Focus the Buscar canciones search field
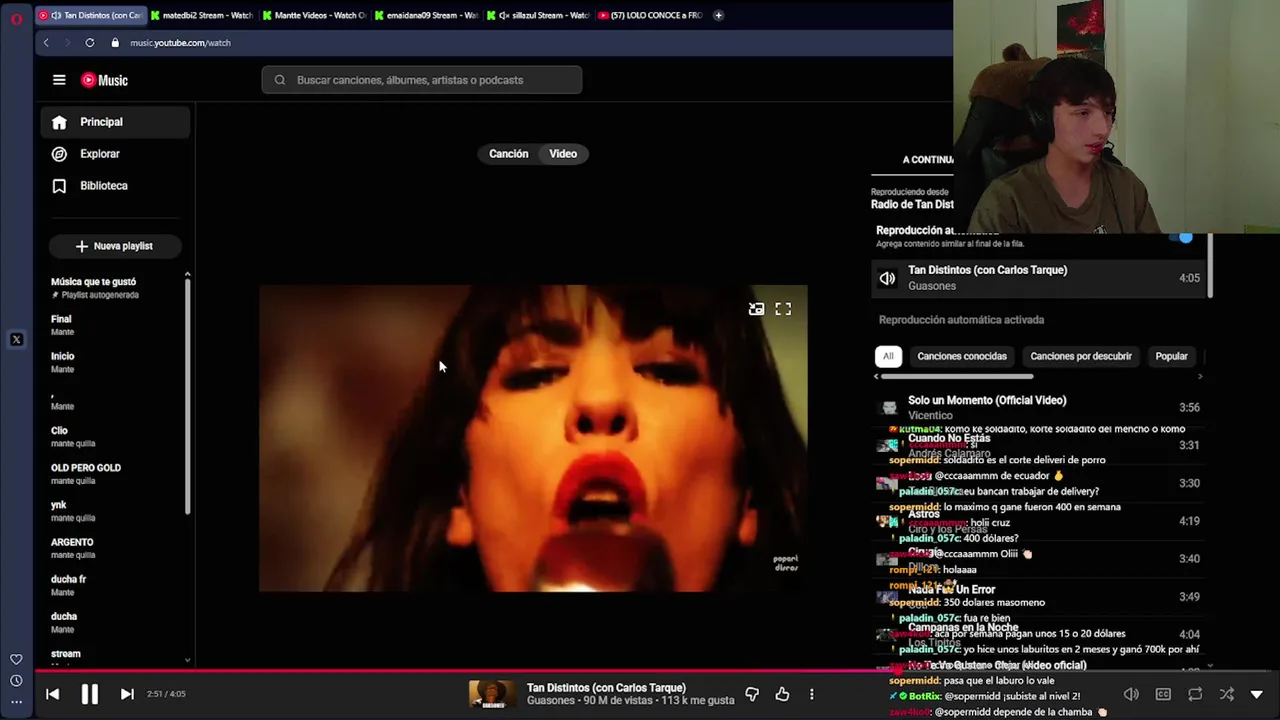 coord(422,80)
